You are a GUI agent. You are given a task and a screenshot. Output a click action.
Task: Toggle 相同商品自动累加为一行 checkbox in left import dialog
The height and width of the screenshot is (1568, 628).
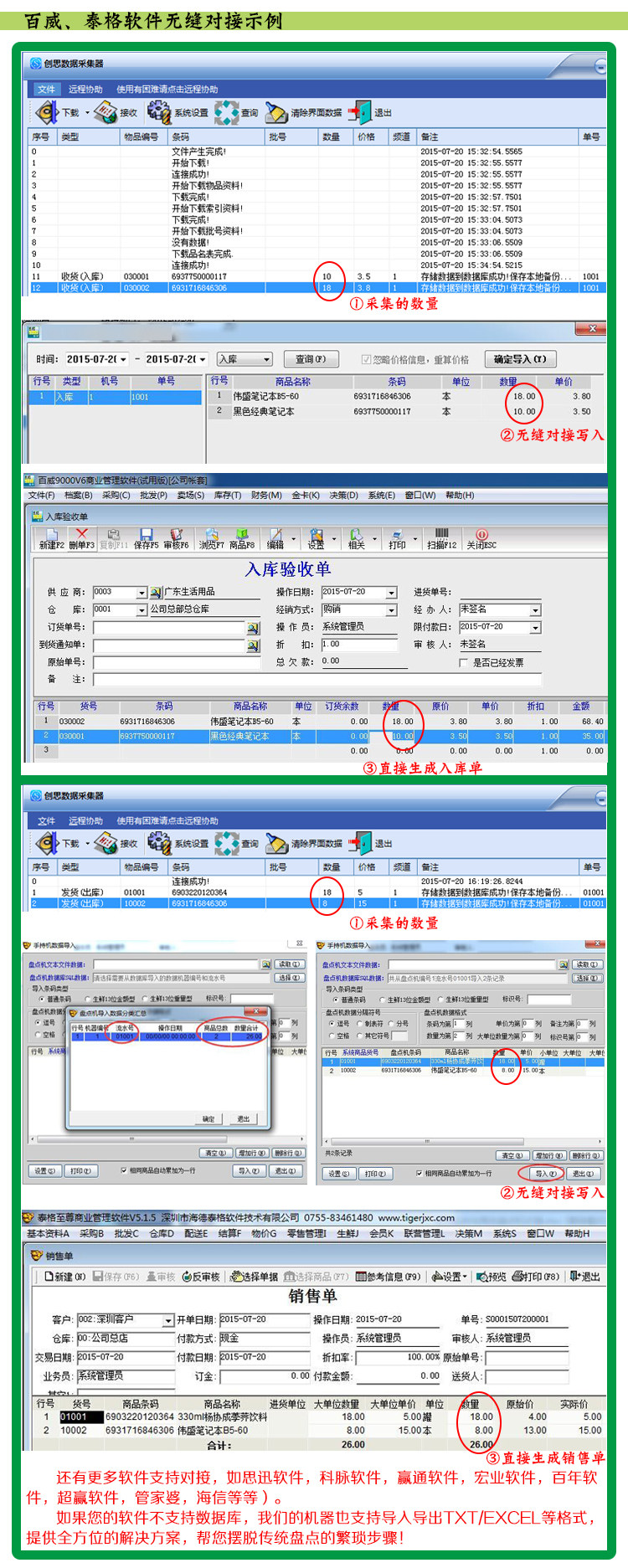(x=124, y=1170)
